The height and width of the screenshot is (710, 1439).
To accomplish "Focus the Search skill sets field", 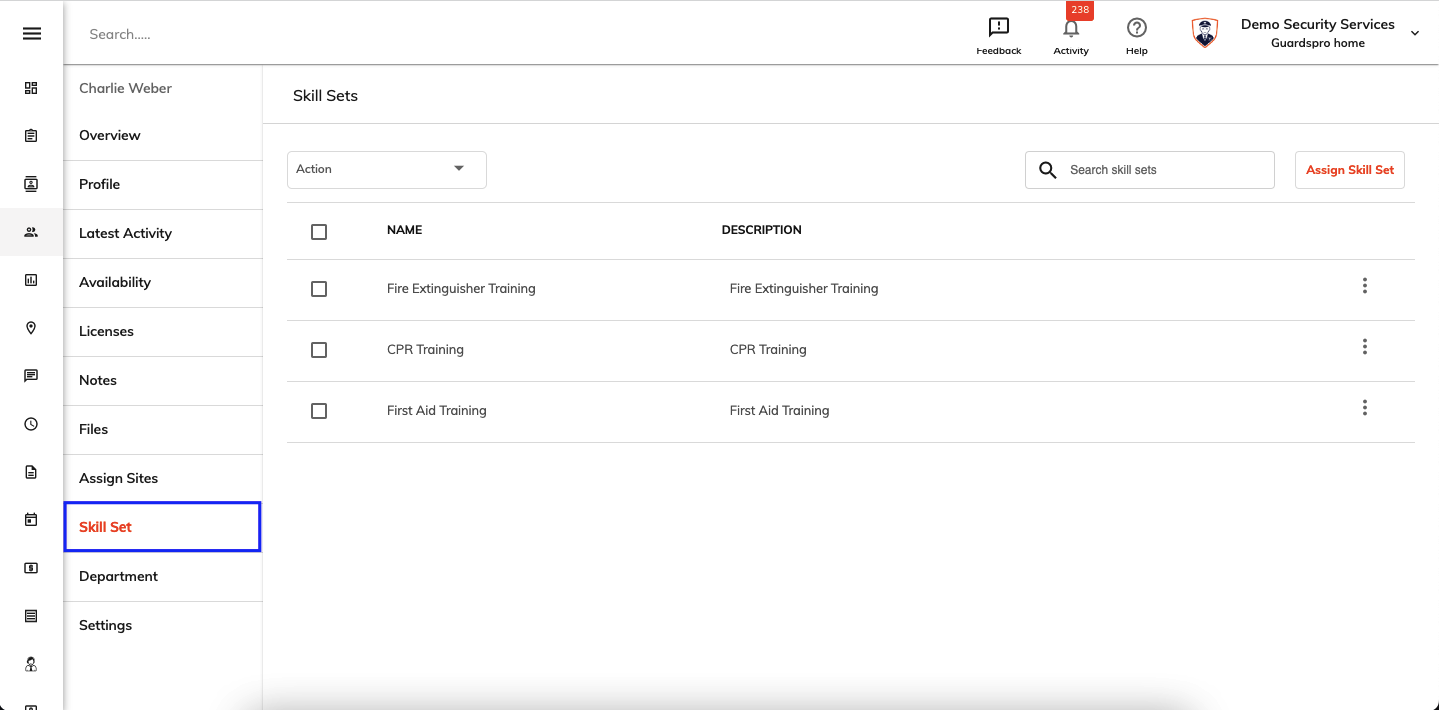I will tap(1150, 170).
